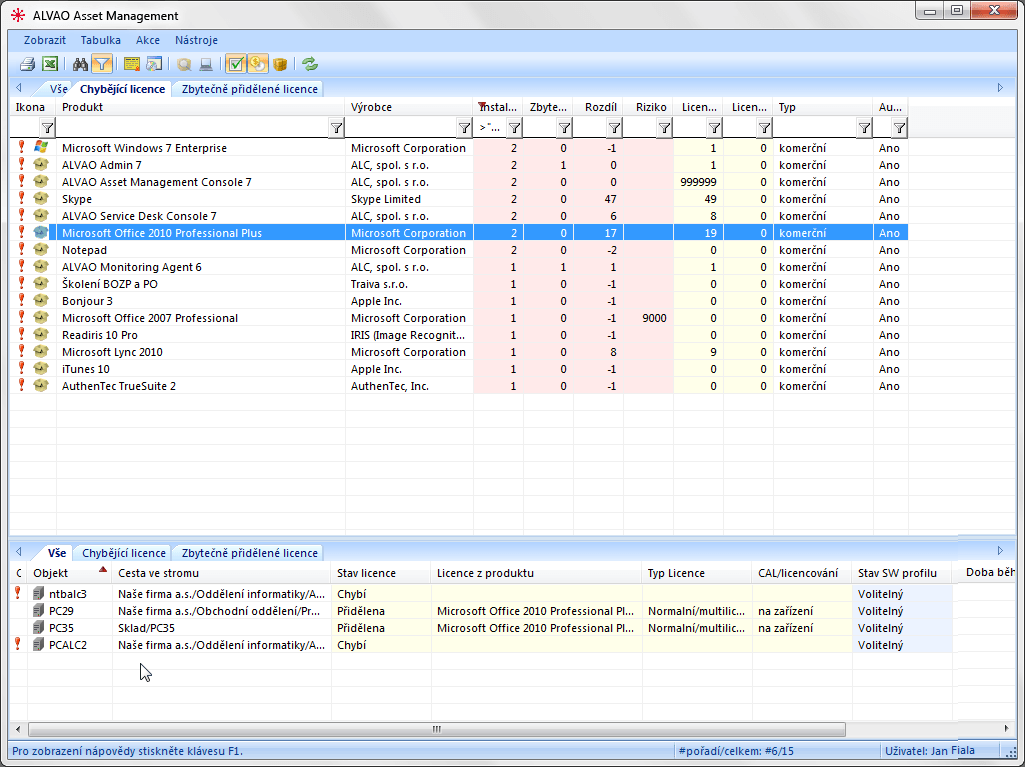Image resolution: width=1025 pixels, height=767 pixels.
Task: Switch to upper Zbytečně přidělené licence tab
Action: 250,89
